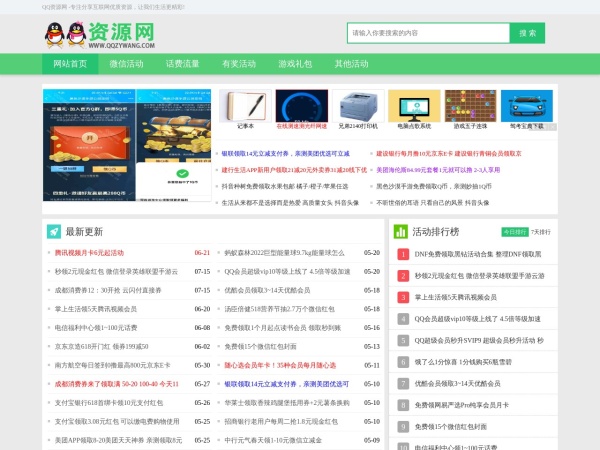600x450 pixels.
Task: Open 汤臣倍健518营养节 article
Action: pyautogui.click(x=279, y=309)
